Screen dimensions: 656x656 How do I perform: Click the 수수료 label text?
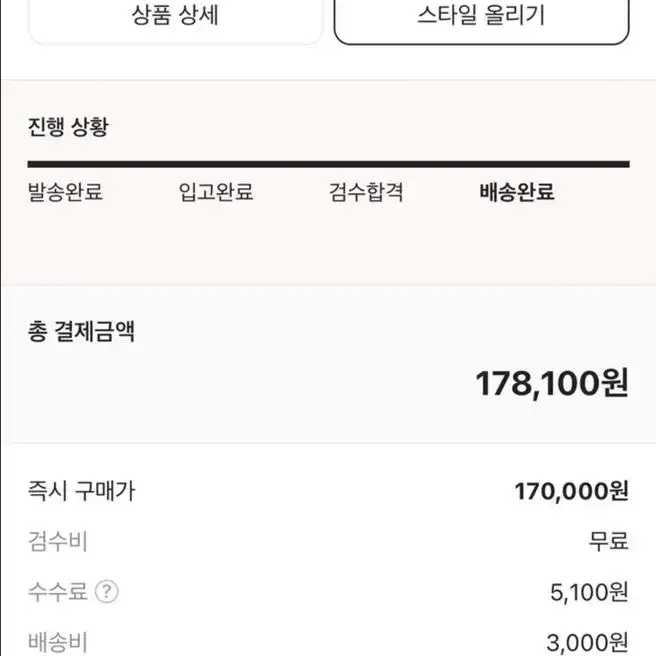coord(58,591)
